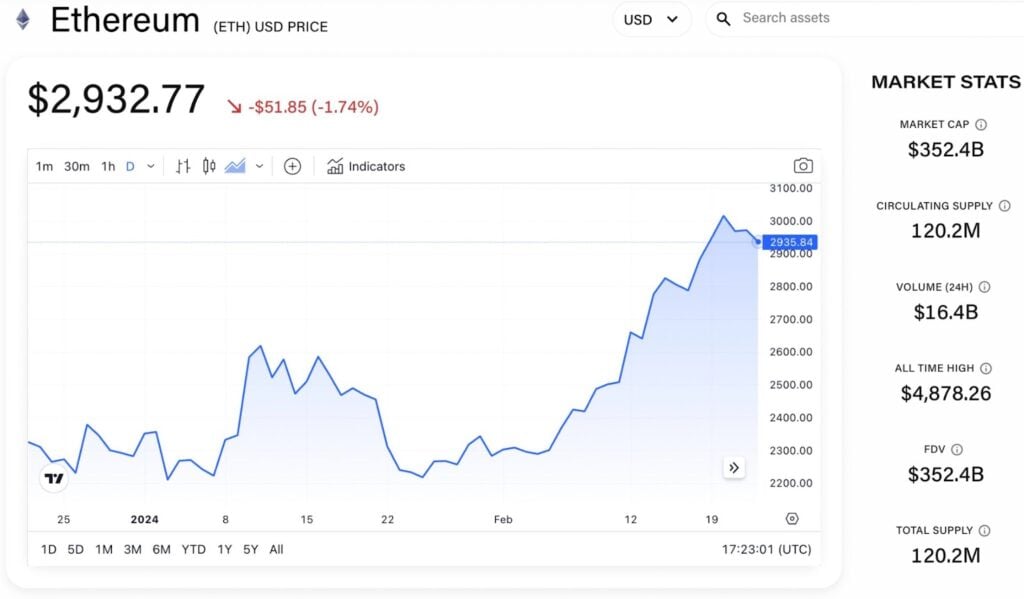Set chart range to All
Image resolution: width=1024 pixels, height=599 pixels.
(x=276, y=549)
